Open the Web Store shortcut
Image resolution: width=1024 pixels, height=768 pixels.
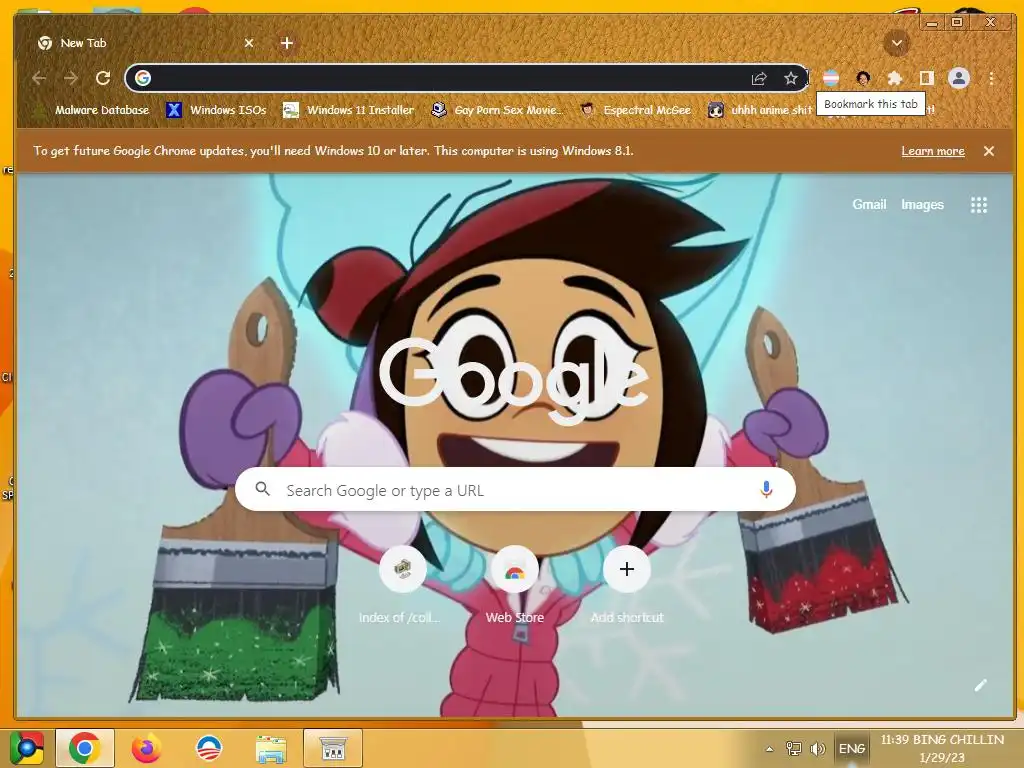tap(515, 584)
